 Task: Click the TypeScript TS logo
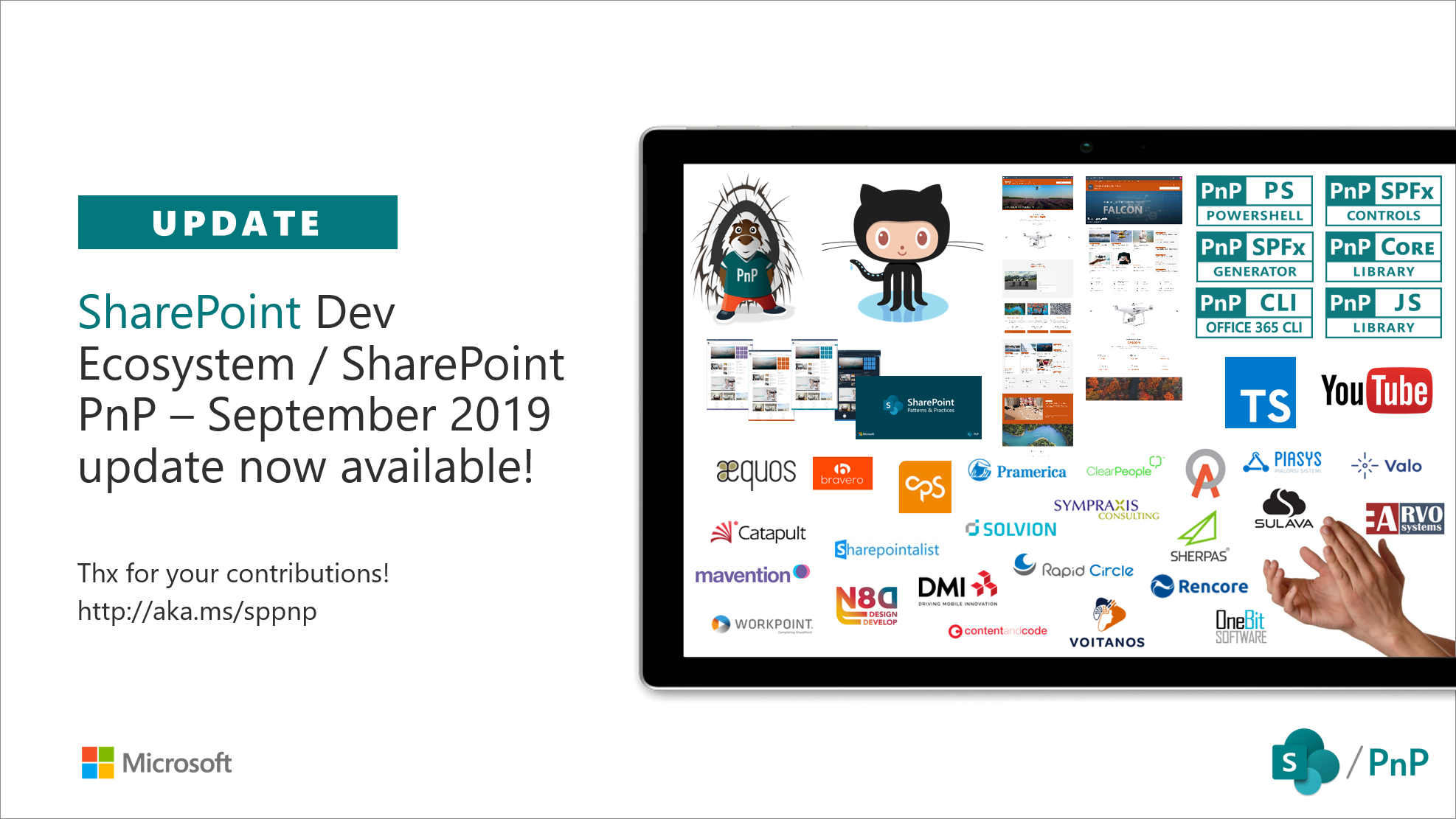(1260, 392)
